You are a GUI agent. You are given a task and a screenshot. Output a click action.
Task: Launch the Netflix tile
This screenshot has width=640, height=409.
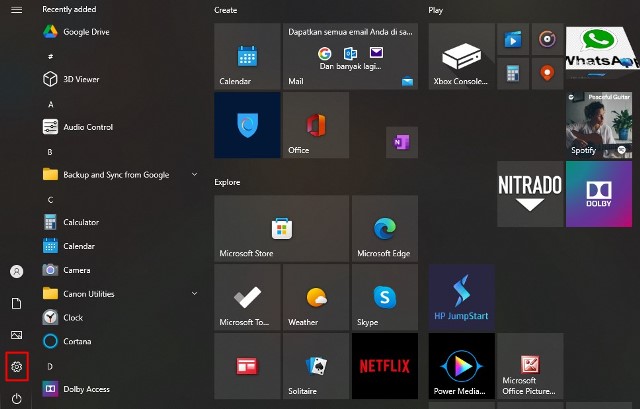click(x=385, y=366)
